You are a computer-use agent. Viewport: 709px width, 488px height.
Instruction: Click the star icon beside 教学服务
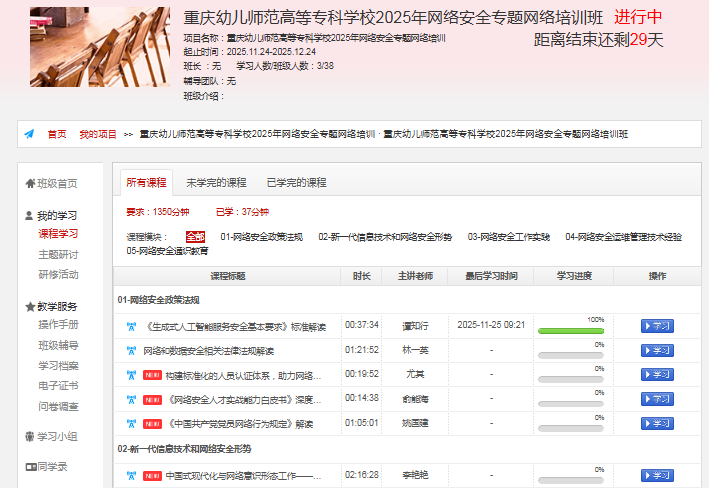[x=29, y=307]
